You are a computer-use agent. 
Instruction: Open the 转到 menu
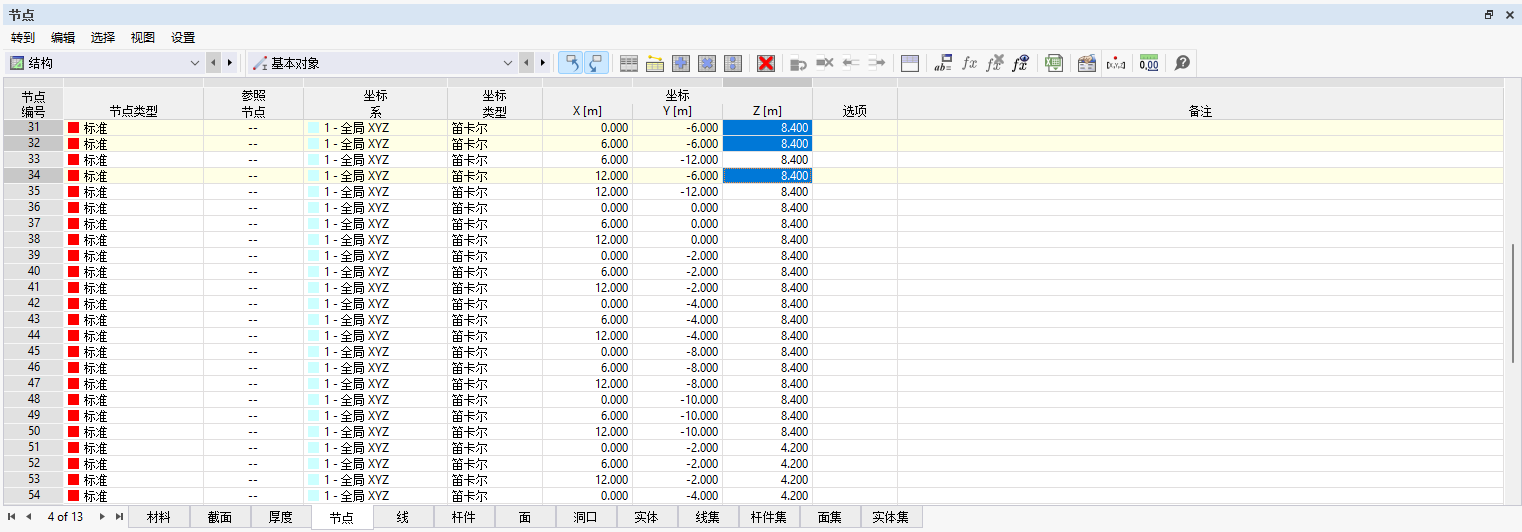[x=23, y=38]
